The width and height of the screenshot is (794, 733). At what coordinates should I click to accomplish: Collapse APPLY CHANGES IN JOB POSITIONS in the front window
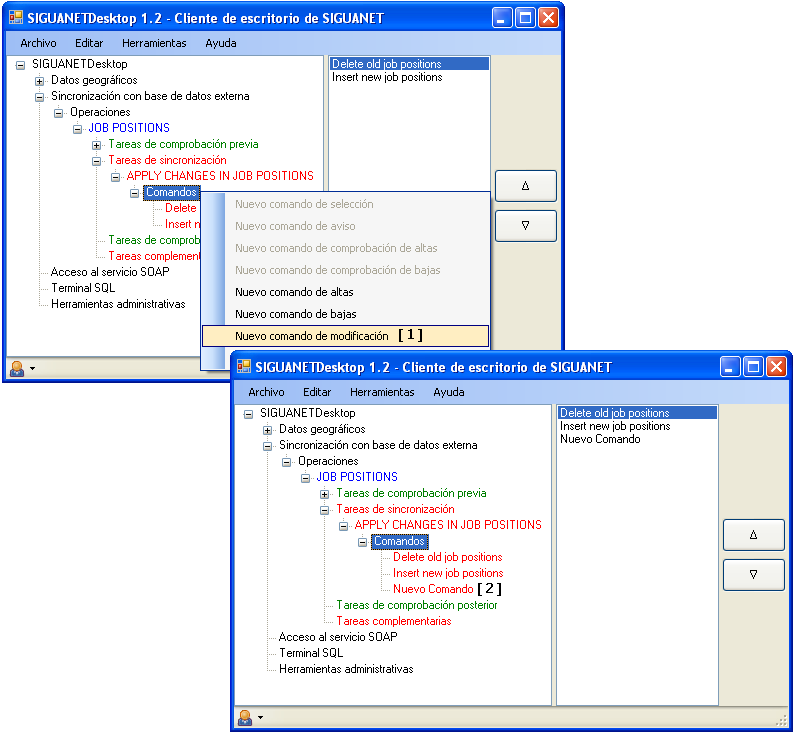343,526
